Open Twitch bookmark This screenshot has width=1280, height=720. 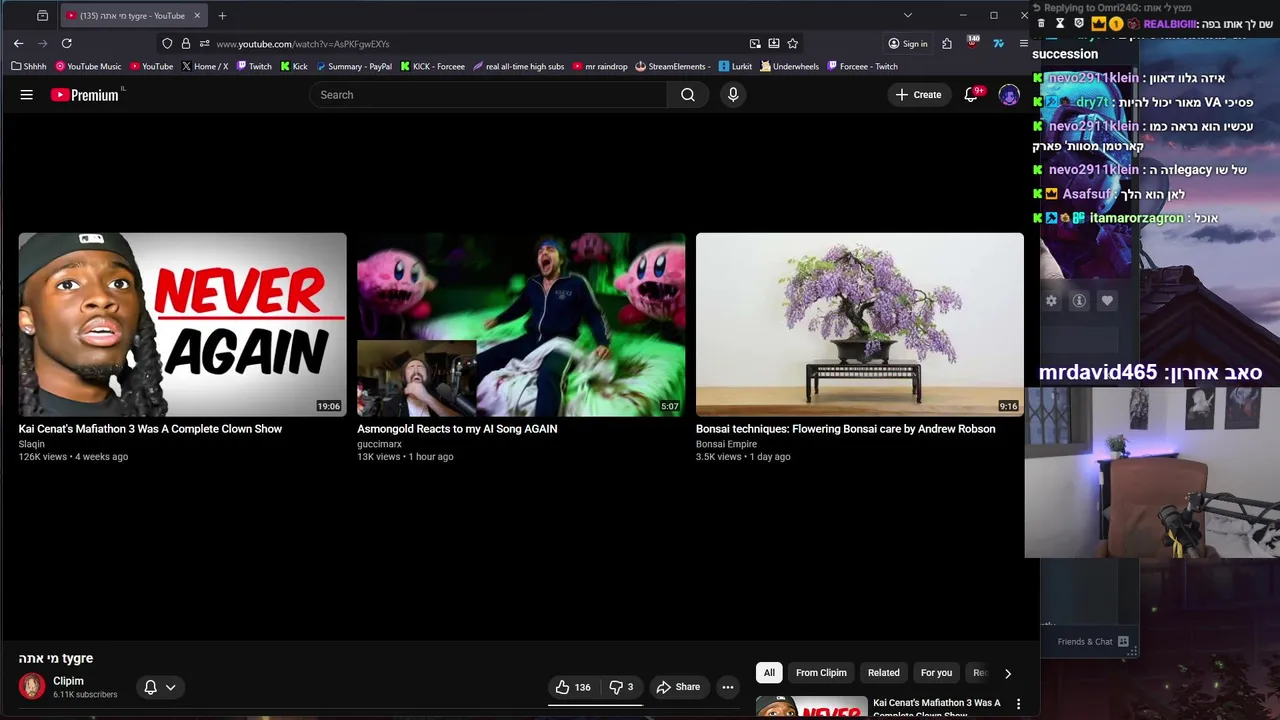click(253, 67)
